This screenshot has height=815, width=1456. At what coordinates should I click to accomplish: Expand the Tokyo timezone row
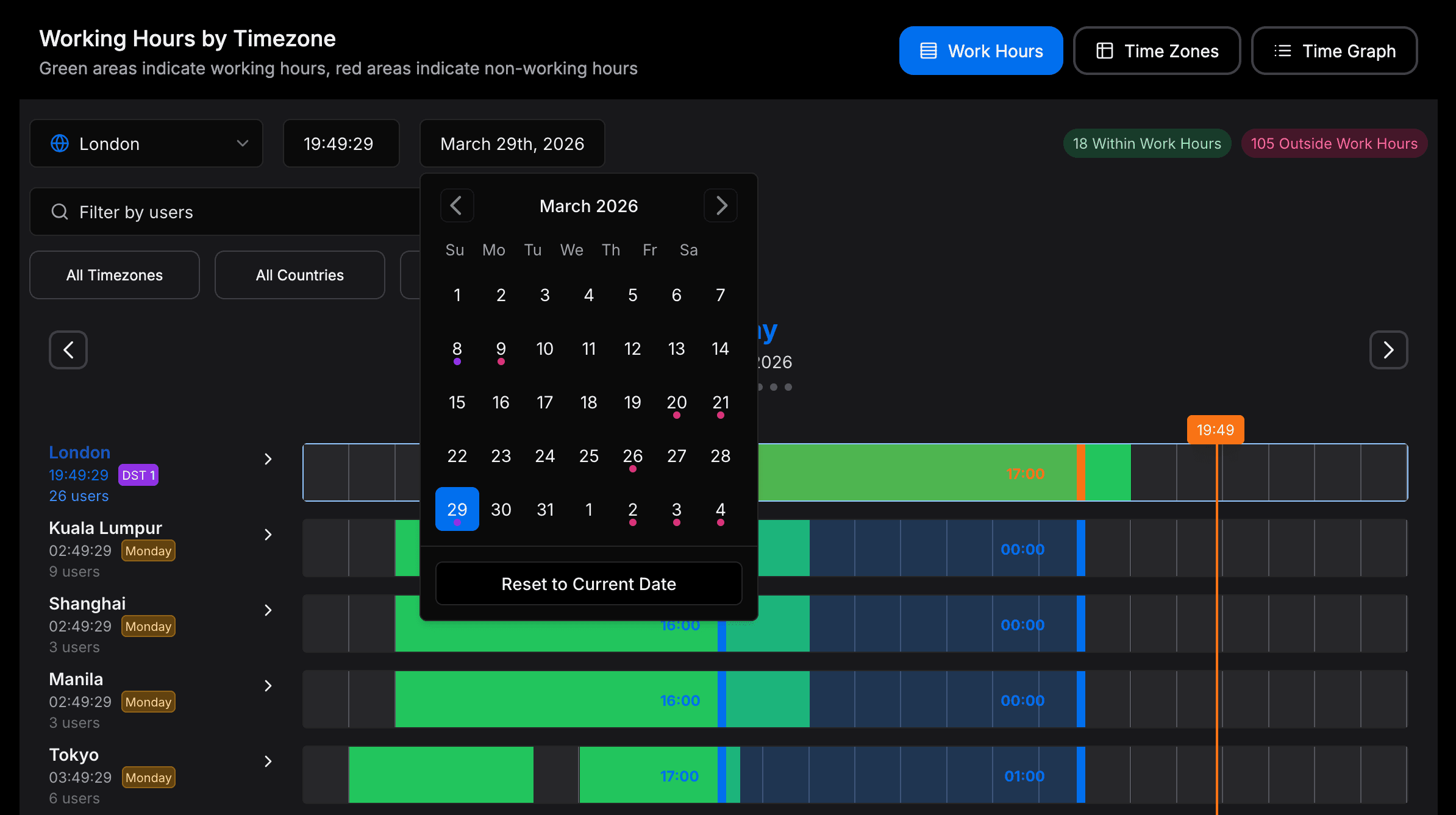pyautogui.click(x=268, y=761)
